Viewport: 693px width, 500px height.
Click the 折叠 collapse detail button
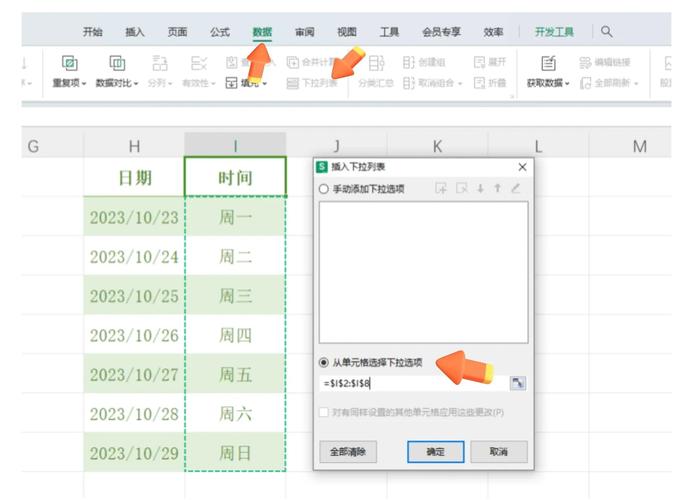[490, 83]
